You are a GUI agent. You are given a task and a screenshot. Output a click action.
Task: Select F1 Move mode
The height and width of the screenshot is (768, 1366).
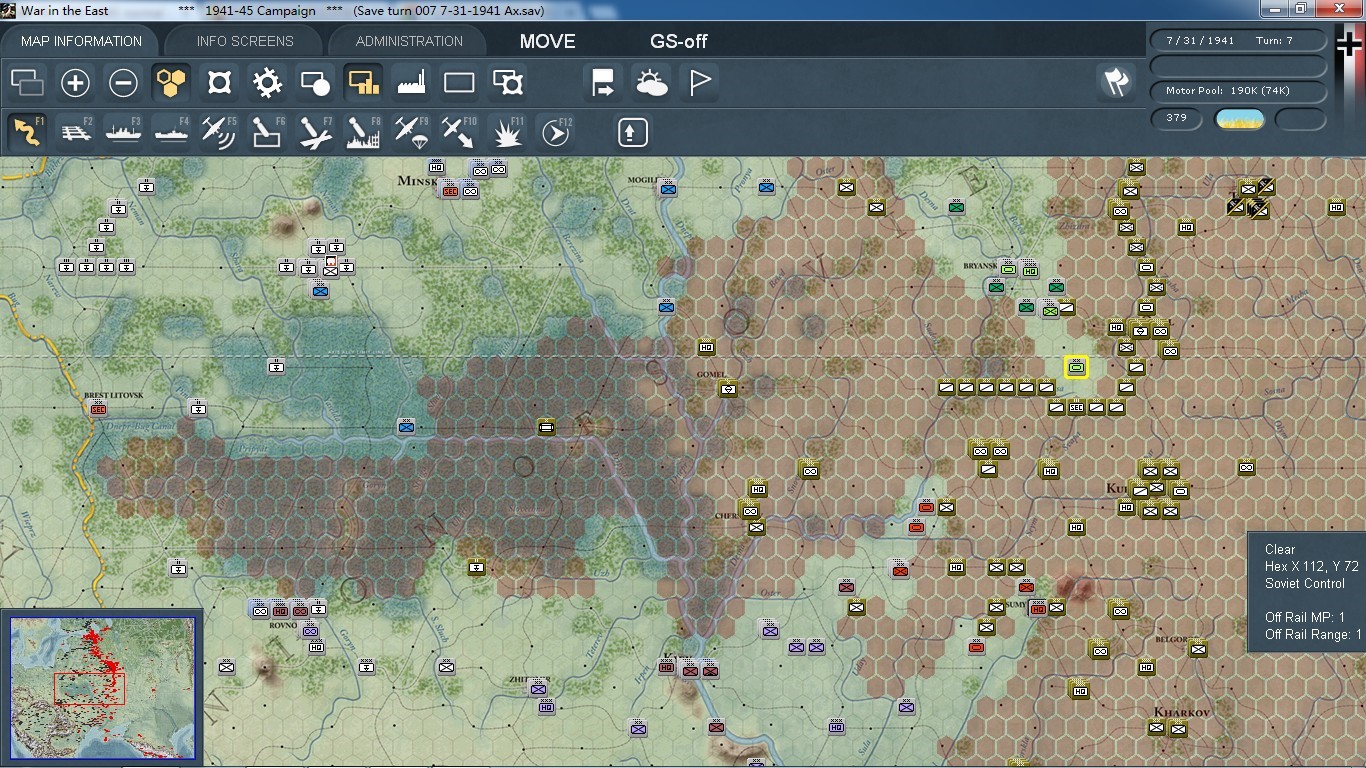pos(27,132)
